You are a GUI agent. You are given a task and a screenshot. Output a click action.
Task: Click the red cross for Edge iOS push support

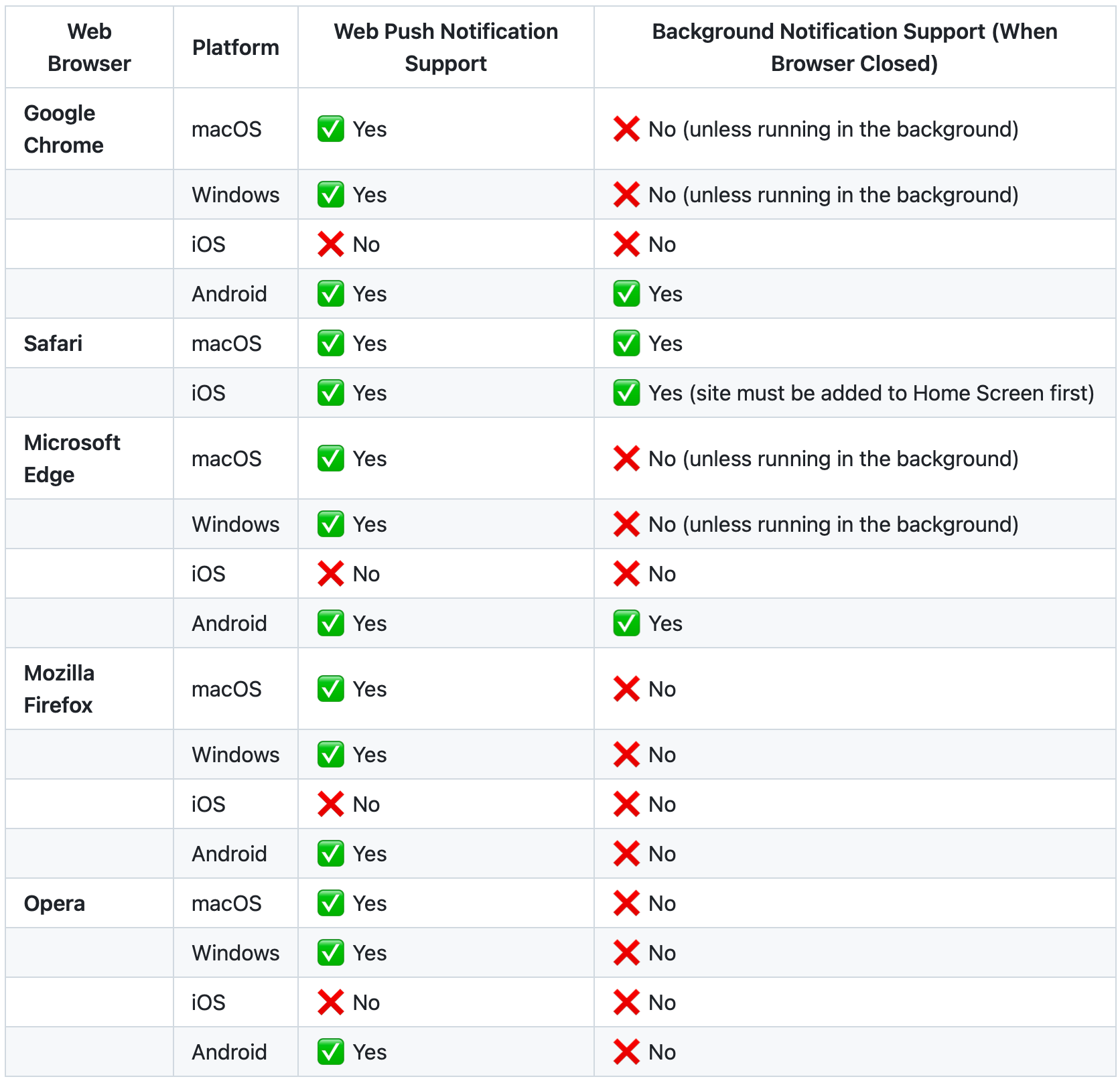pos(330,574)
